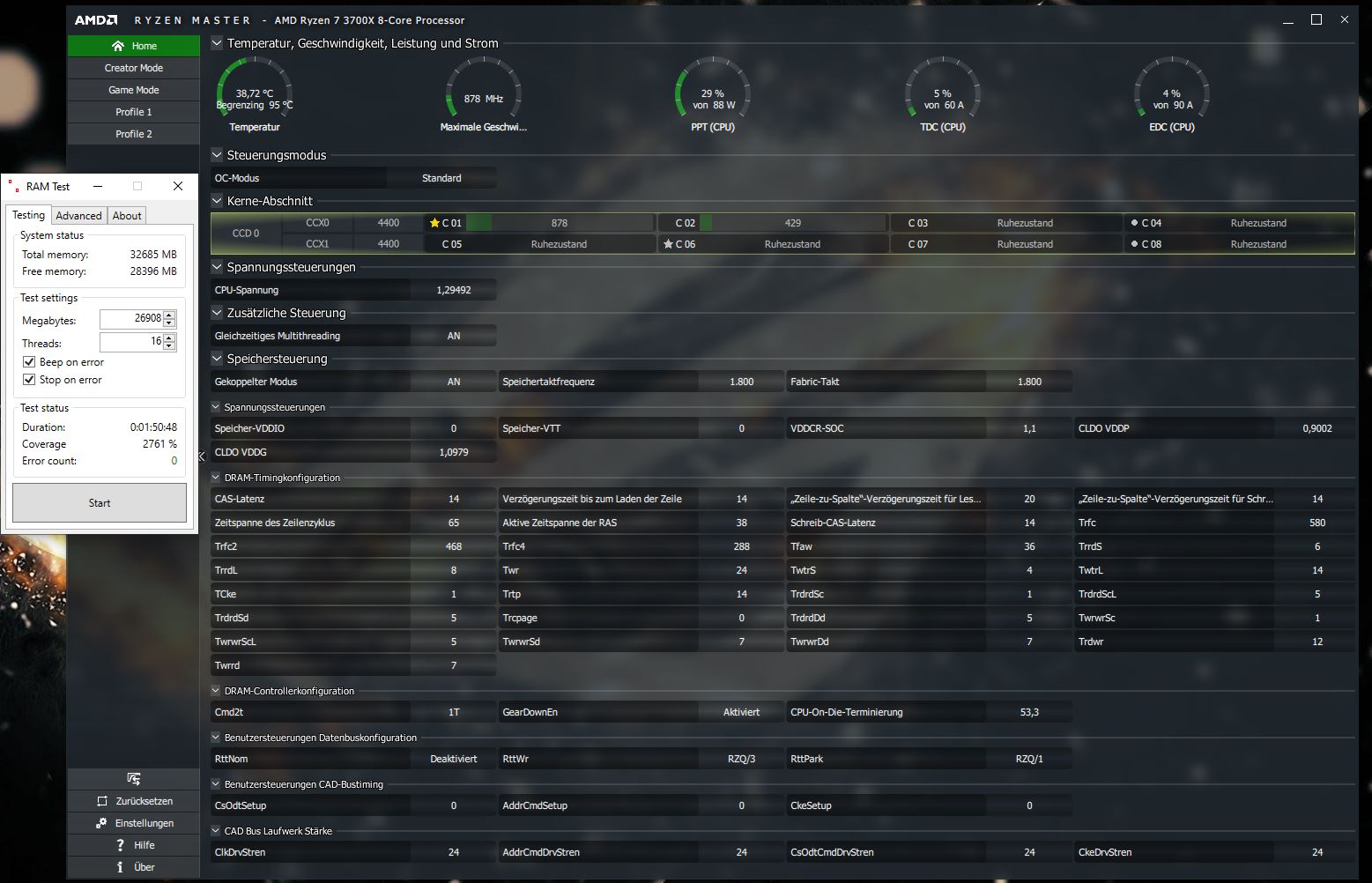
Task: Open Profile 2
Action: click(134, 134)
